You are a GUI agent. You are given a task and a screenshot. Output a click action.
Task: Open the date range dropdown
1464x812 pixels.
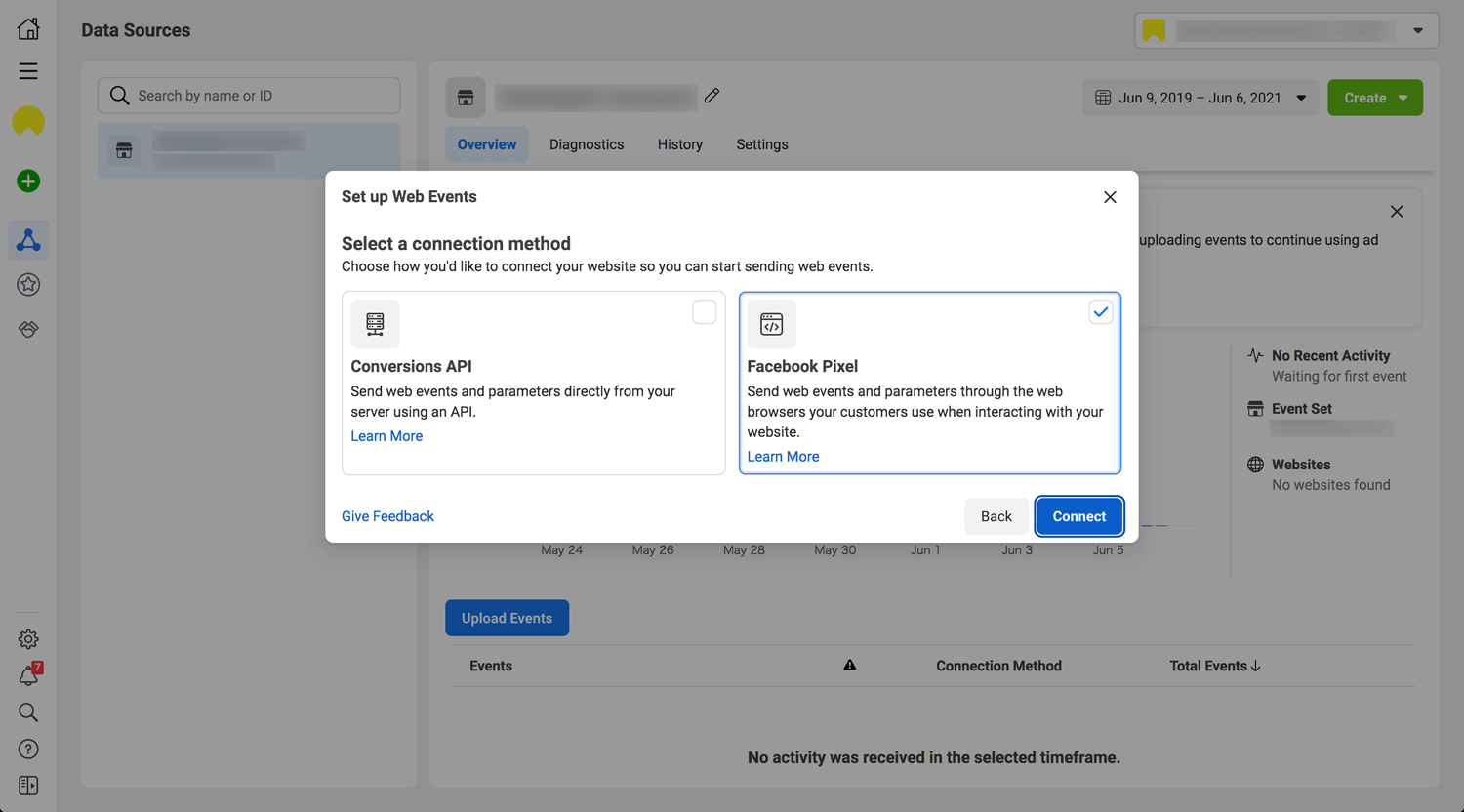(x=1200, y=98)
